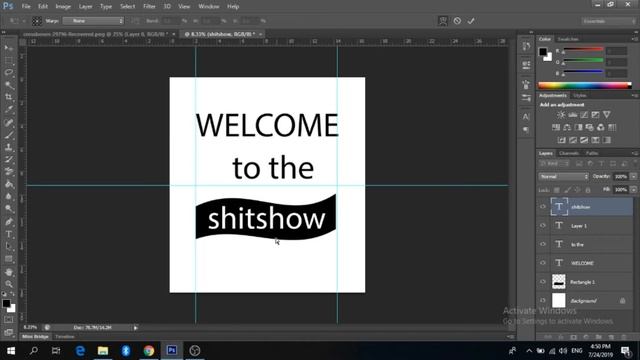Open the Opacity slider dropdown arrow
The height and width of the screenshot is (360, 640).
(x=633, y=176)
